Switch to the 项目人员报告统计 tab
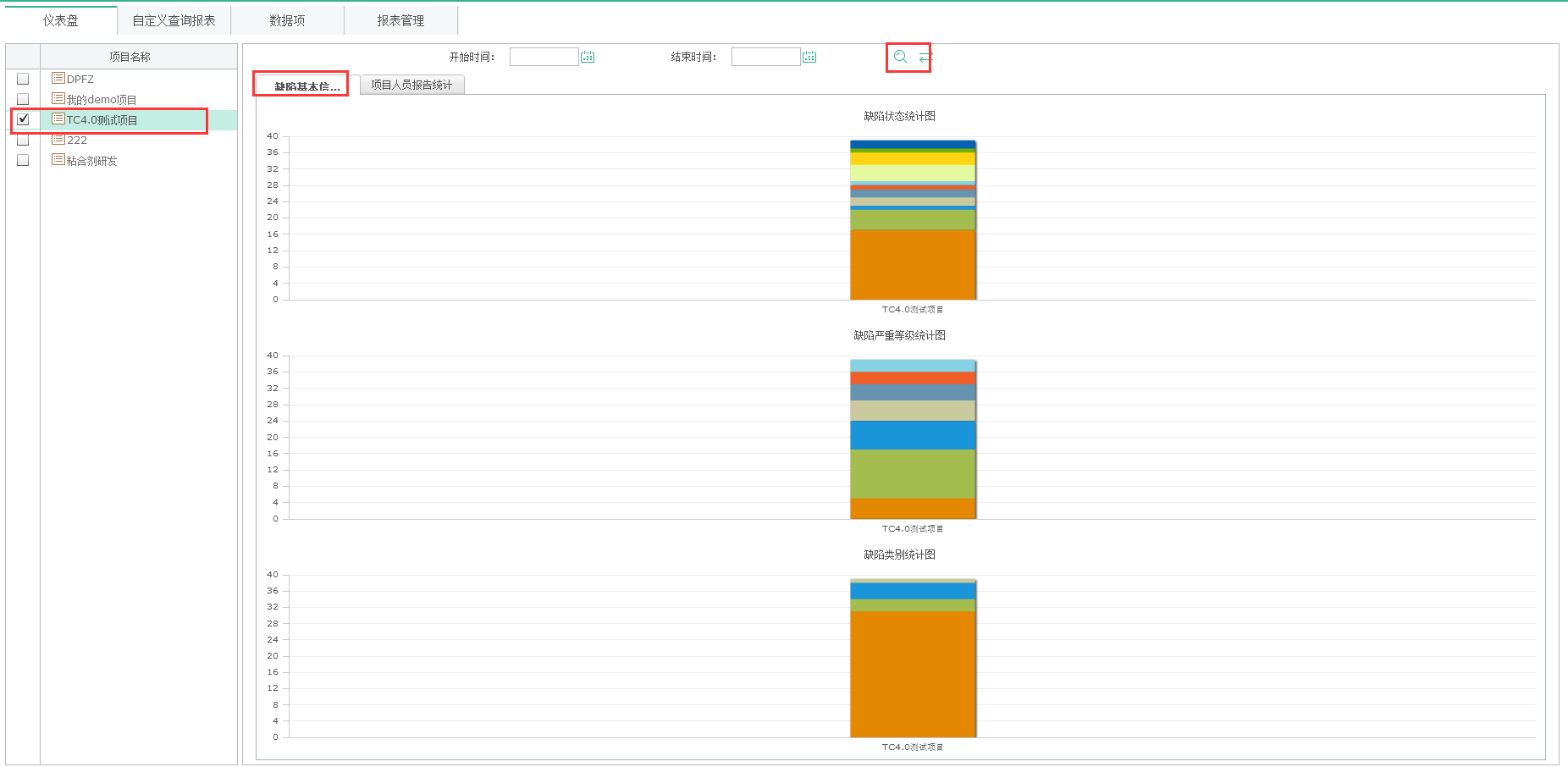This screenshot has height=767, width=1568. (411, 85)
